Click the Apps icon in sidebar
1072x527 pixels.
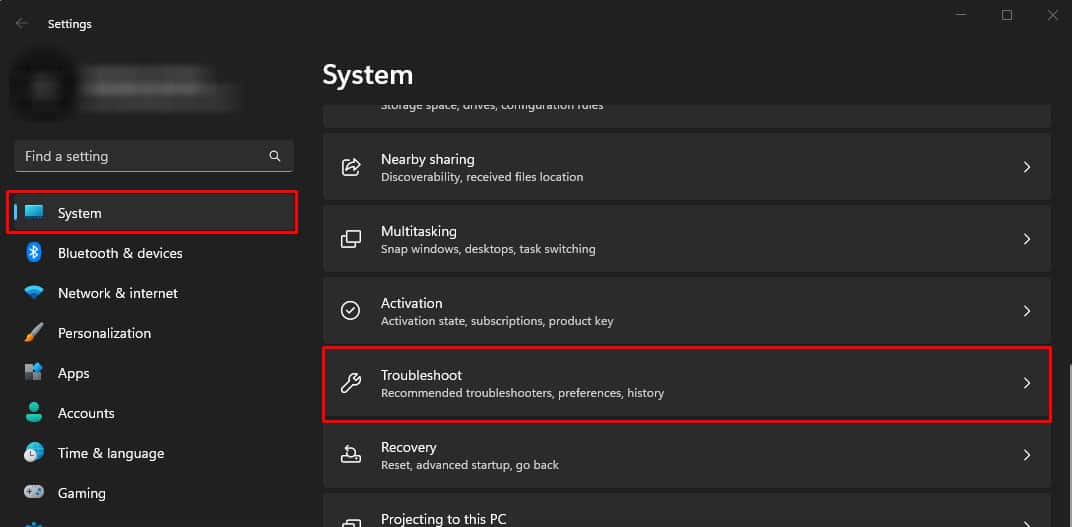[x=34, y=373]
